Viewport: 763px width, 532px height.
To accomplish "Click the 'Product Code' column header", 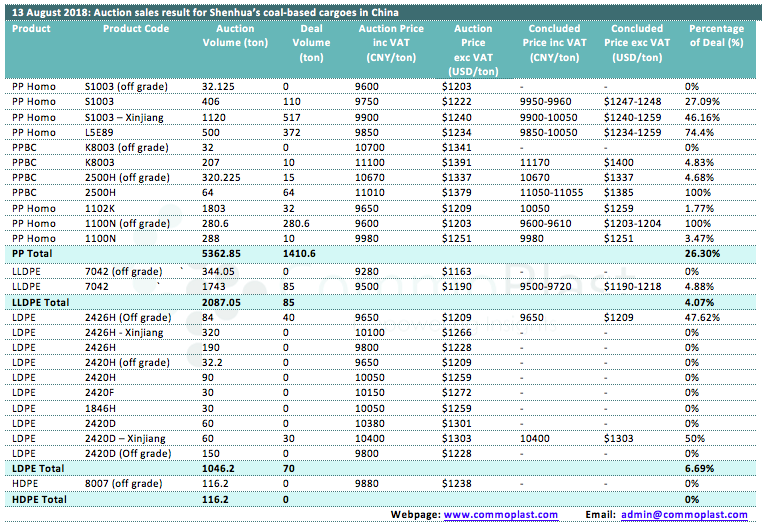I will [136, 29].
